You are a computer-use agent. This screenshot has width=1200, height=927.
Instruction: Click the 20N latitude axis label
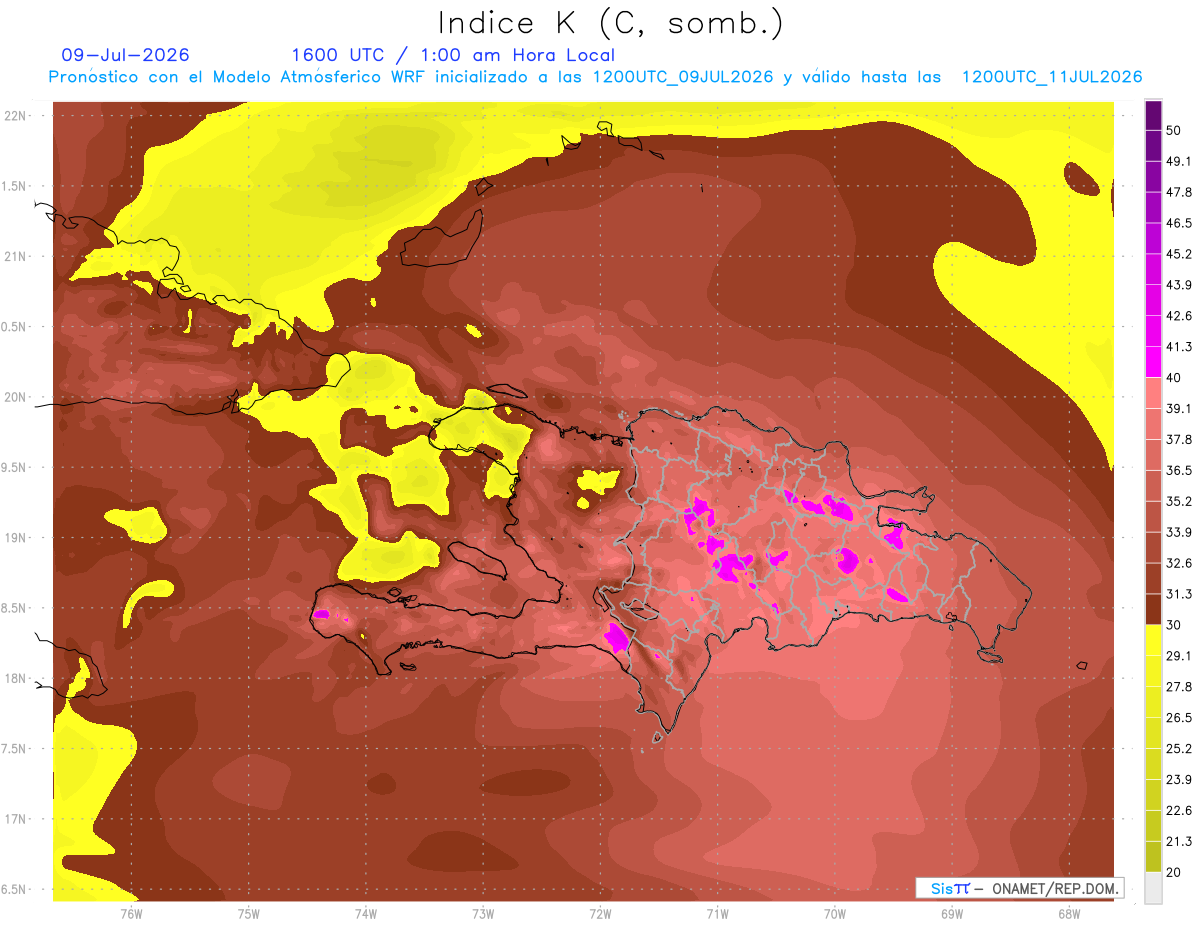pos(17,397)
